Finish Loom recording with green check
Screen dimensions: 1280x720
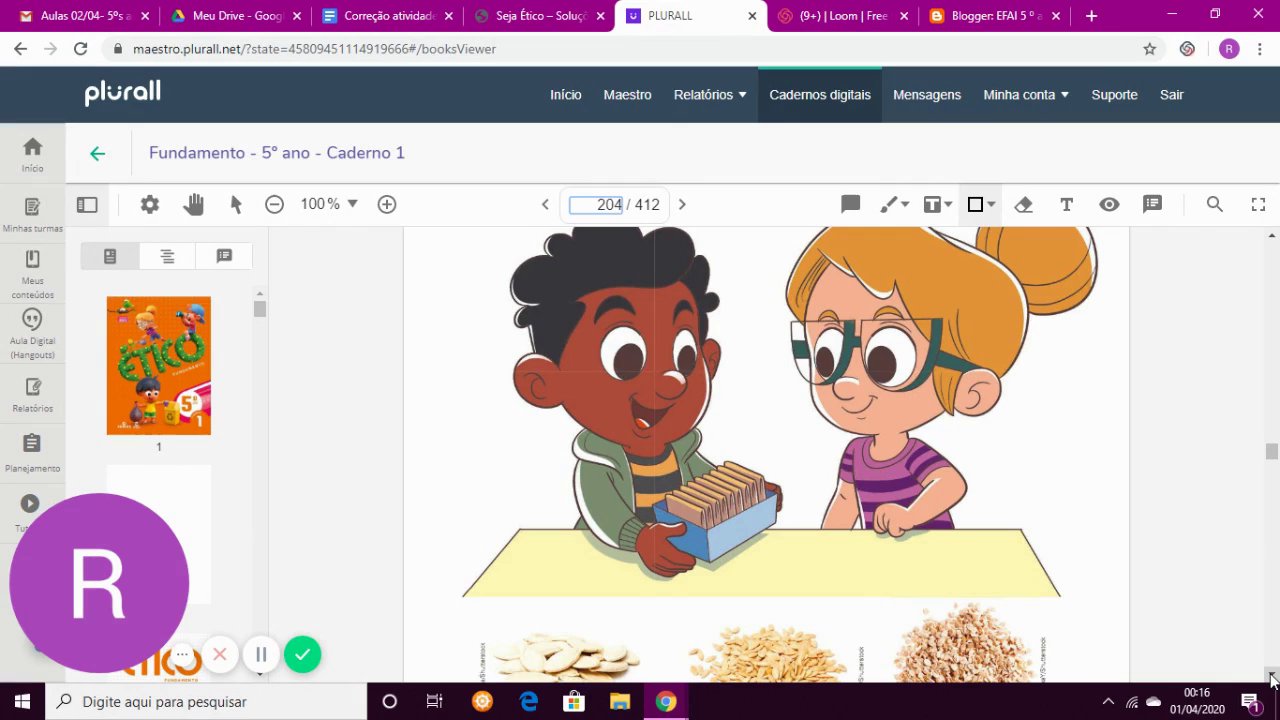click(303, 654)
